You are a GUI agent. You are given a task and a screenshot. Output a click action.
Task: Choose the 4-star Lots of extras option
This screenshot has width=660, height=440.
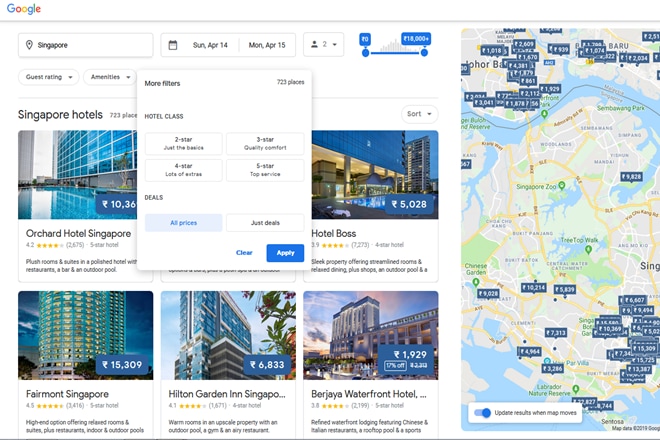[x=184, y=170]
